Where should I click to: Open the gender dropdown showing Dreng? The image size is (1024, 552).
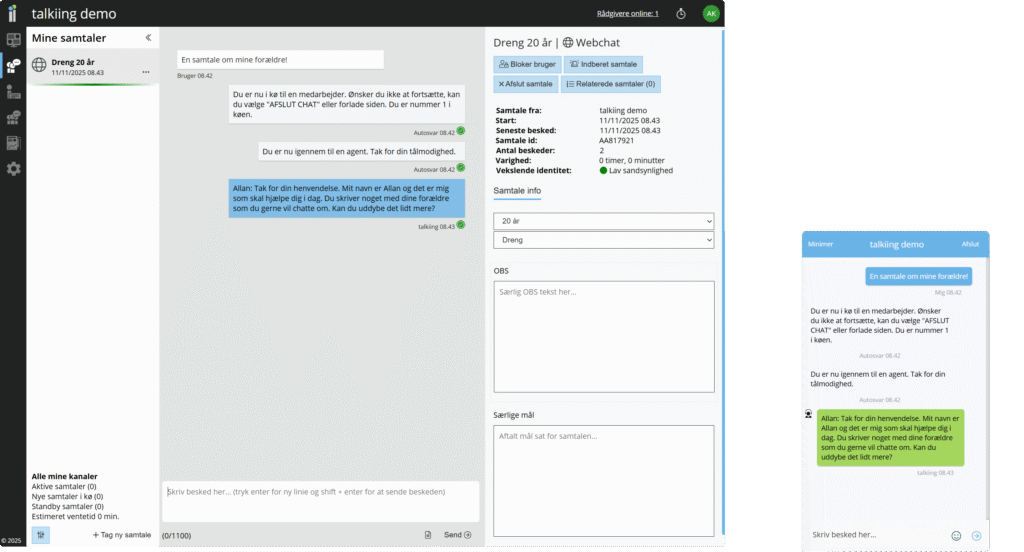(x=604, y=240)
